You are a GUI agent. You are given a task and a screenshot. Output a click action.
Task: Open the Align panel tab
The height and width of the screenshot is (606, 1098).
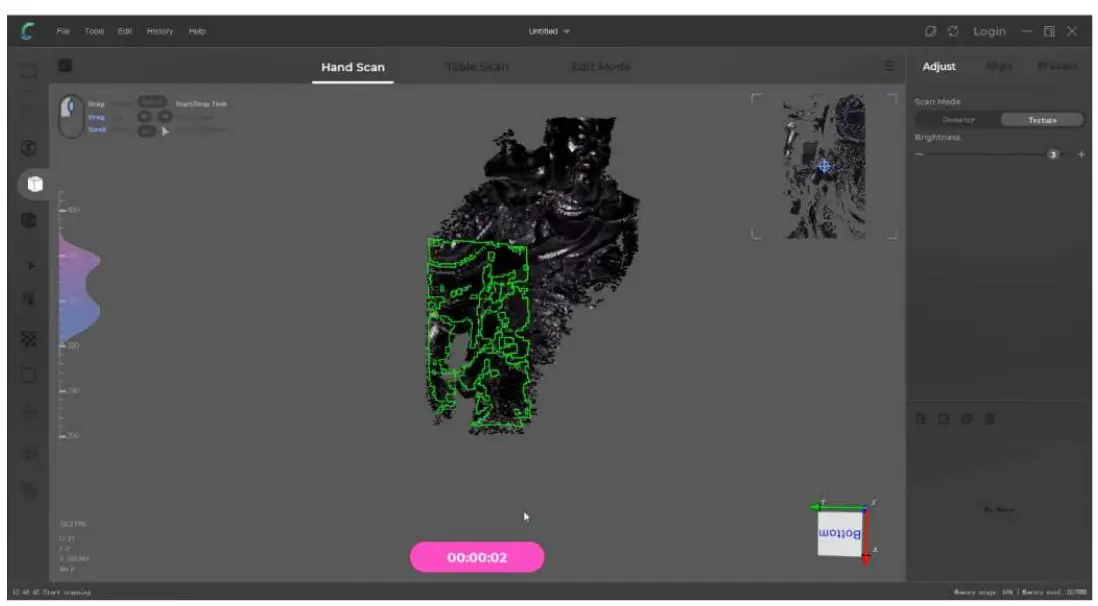tap(998, 67)
